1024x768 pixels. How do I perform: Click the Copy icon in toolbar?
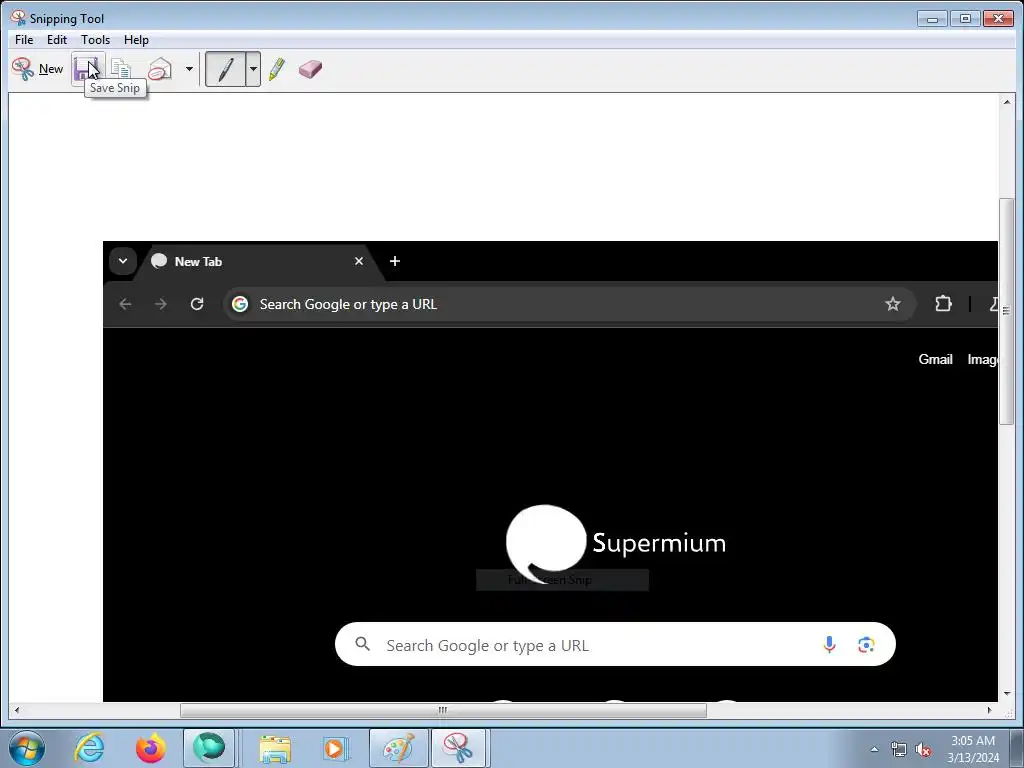[x=121, y=69]
